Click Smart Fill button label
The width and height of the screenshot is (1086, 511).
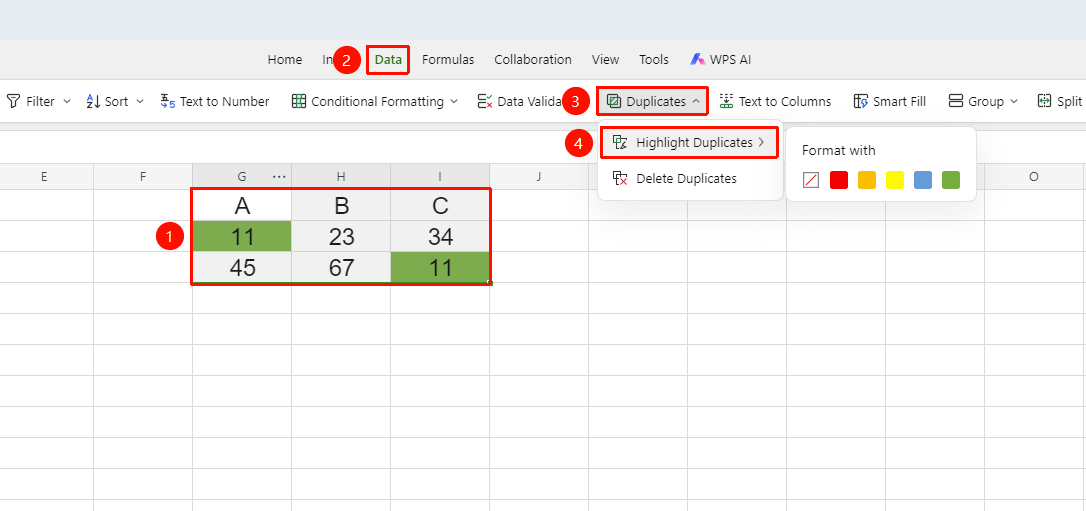click(x=900, y=101)
